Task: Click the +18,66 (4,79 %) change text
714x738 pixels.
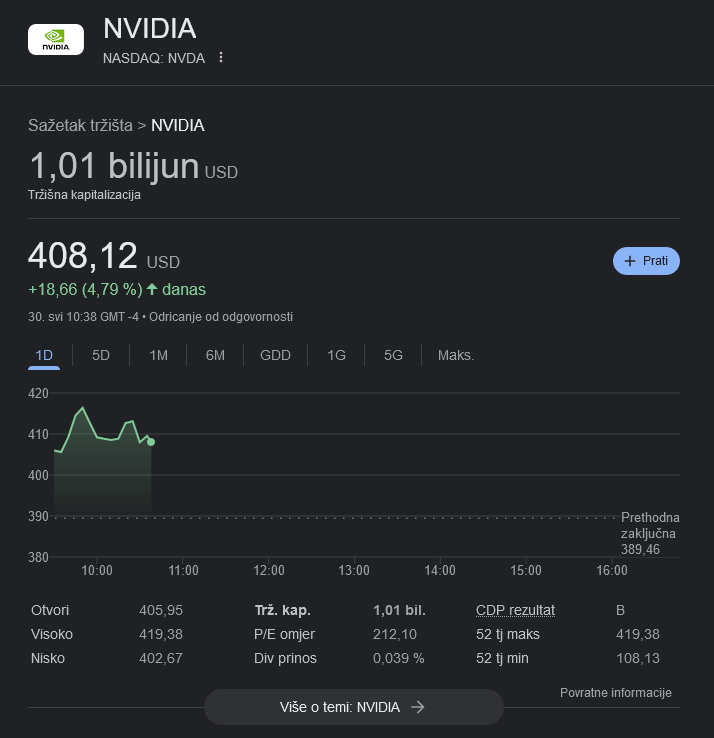Action: (85, 289)
